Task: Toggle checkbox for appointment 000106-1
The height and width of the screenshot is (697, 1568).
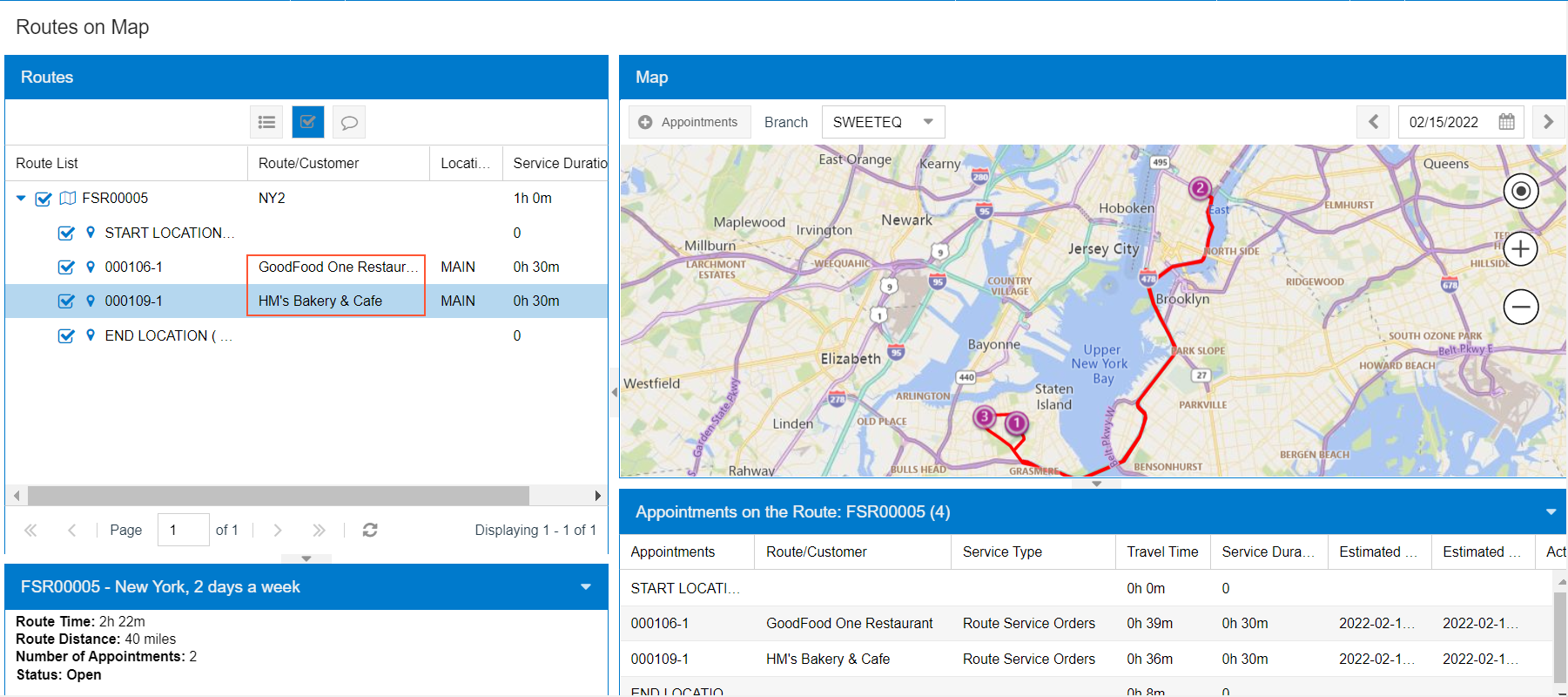Action: (x=66, y=267)
